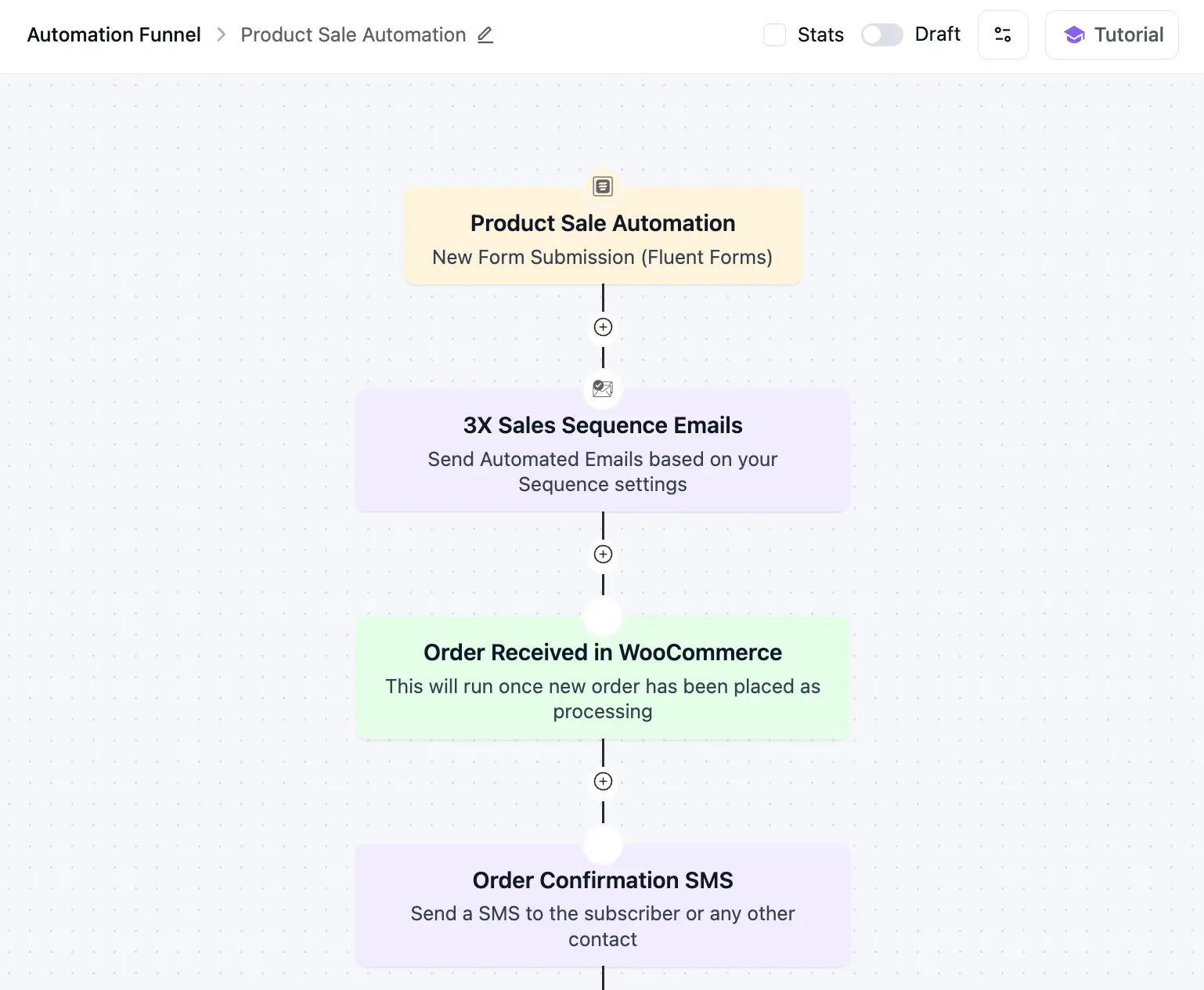Expand the breadcrumb chevron after Automation Funnel
1204x990 pixels.
tap(222, 34)
